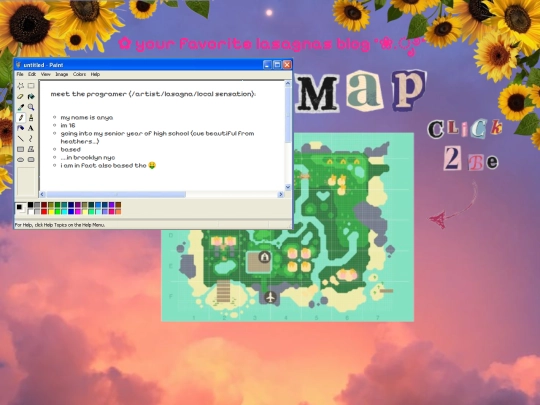
Task: Click the horizontal scrollbar left arrow
Action: (x=42, y=195)
